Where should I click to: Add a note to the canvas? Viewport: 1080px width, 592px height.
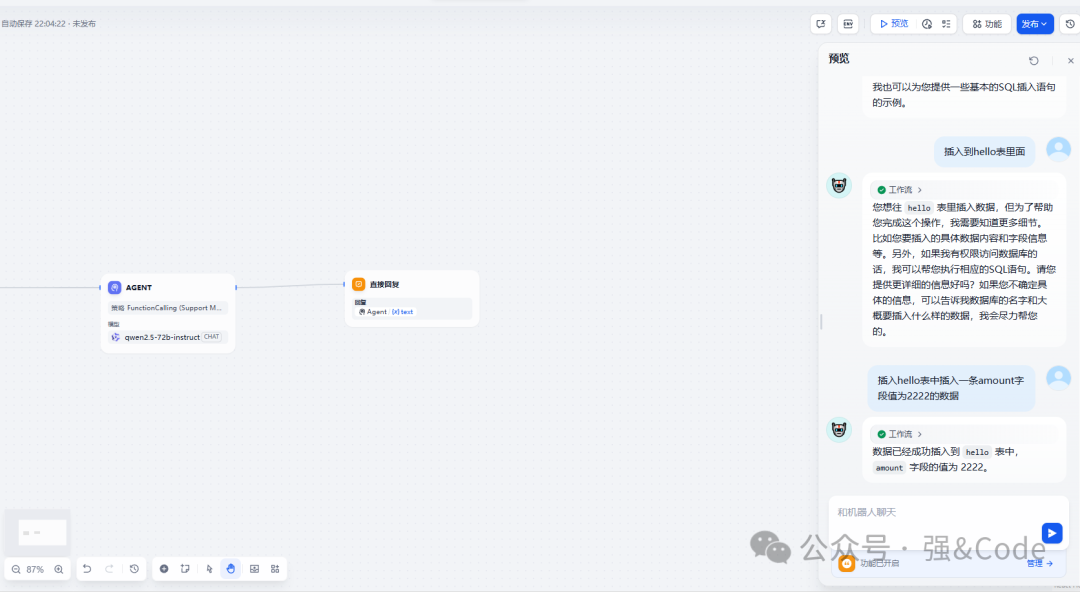pyautogui.click(x=185, y=569)
